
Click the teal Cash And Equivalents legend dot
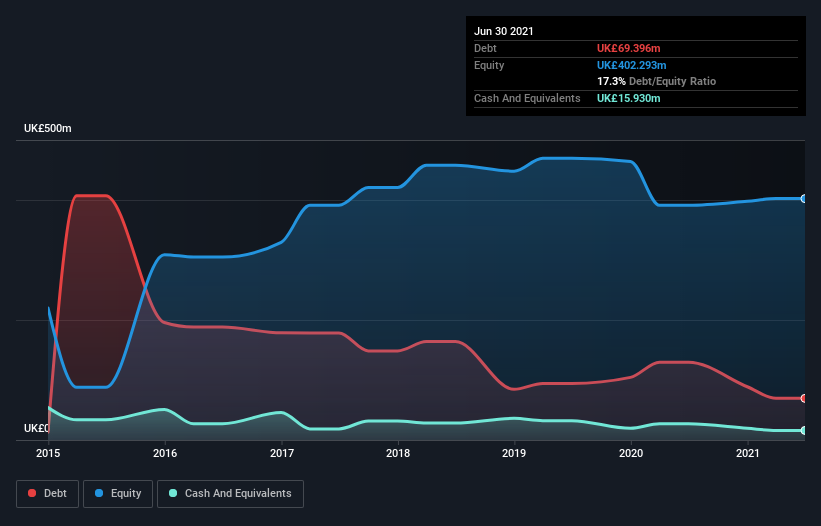(173, 493)
